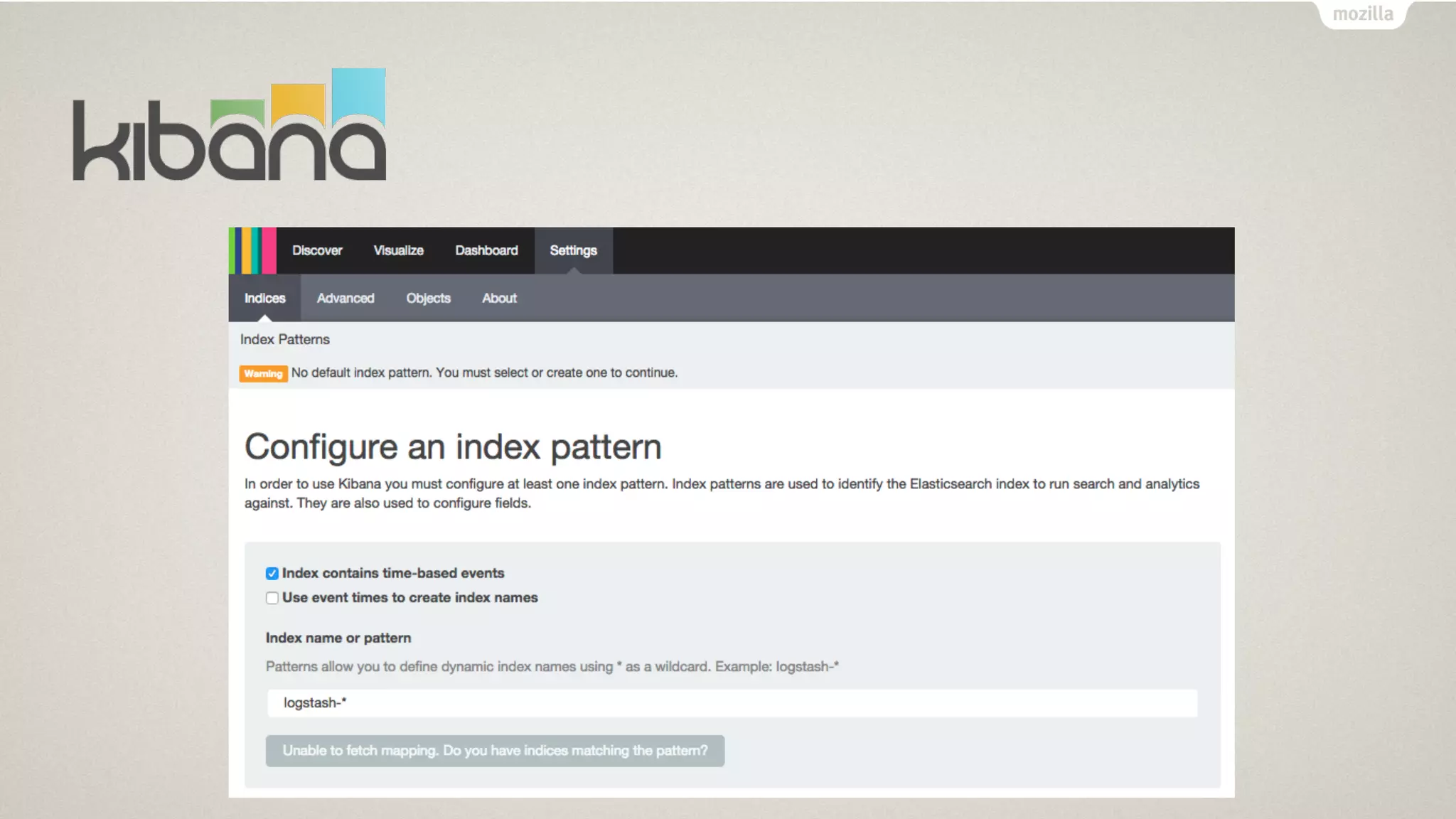
Task: Select the Settings tab
Action: [x=573, y=250]
